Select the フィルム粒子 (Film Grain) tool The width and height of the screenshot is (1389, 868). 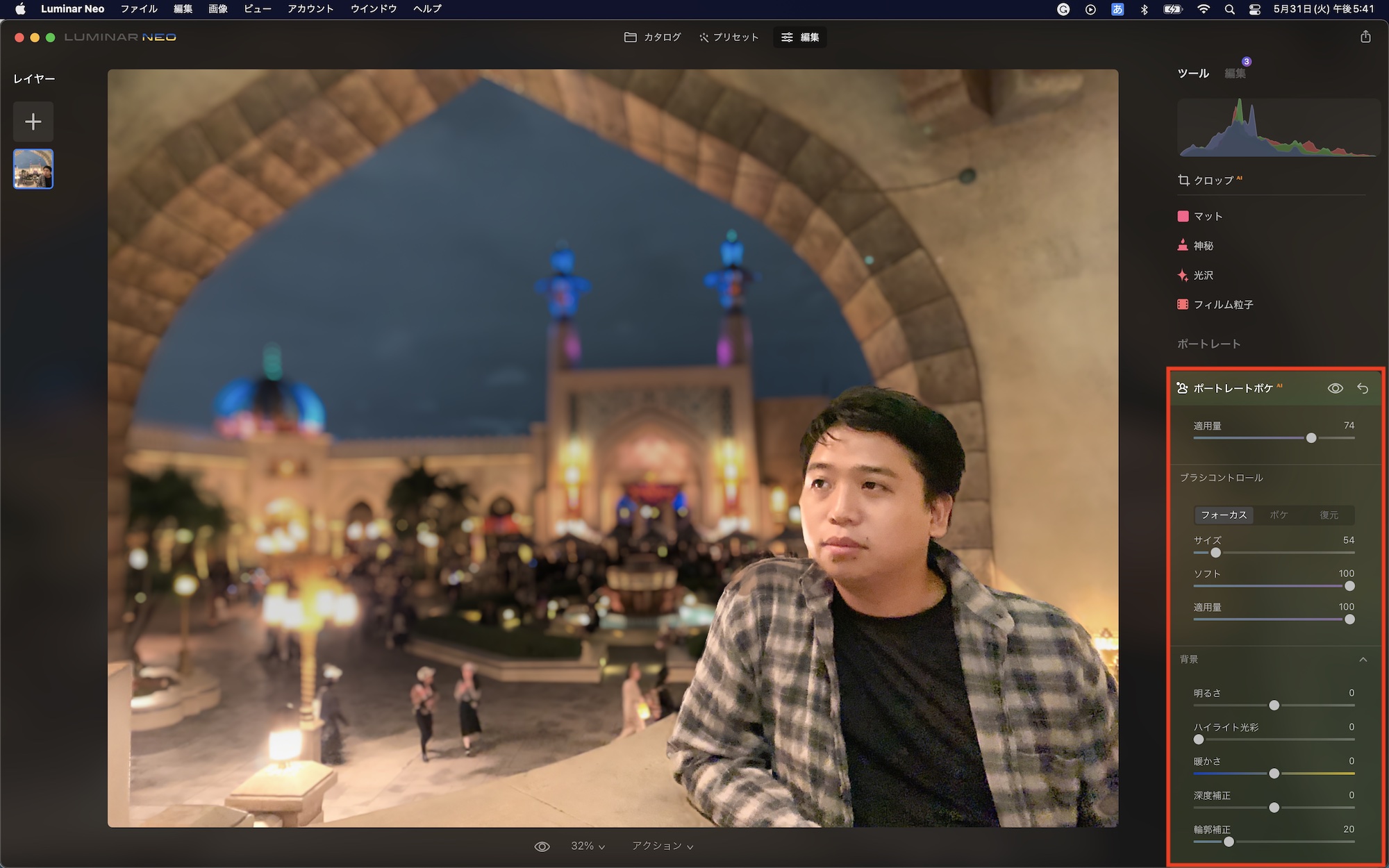coord(1222,305)
